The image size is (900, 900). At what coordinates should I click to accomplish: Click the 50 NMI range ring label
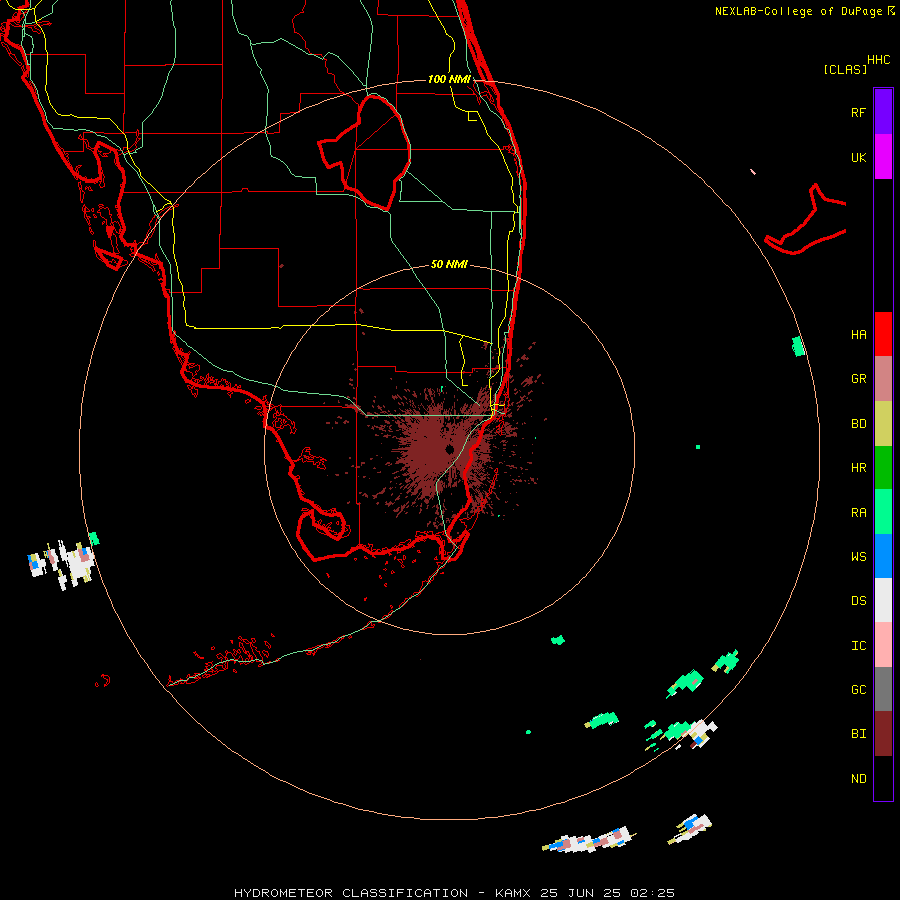(x=449, y=264)
